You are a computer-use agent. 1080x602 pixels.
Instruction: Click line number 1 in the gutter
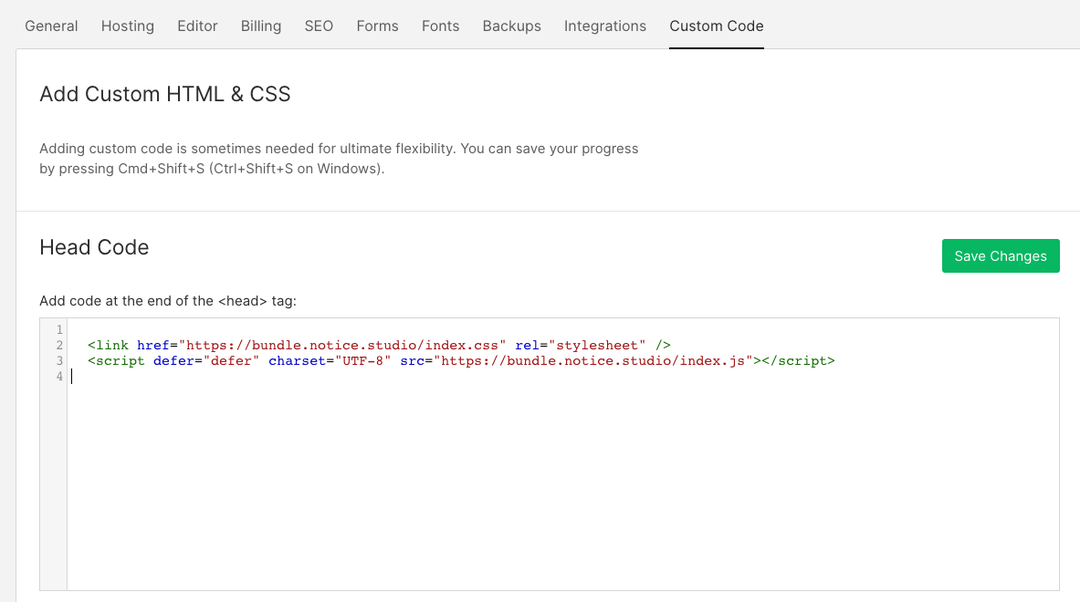pos(59,329)
